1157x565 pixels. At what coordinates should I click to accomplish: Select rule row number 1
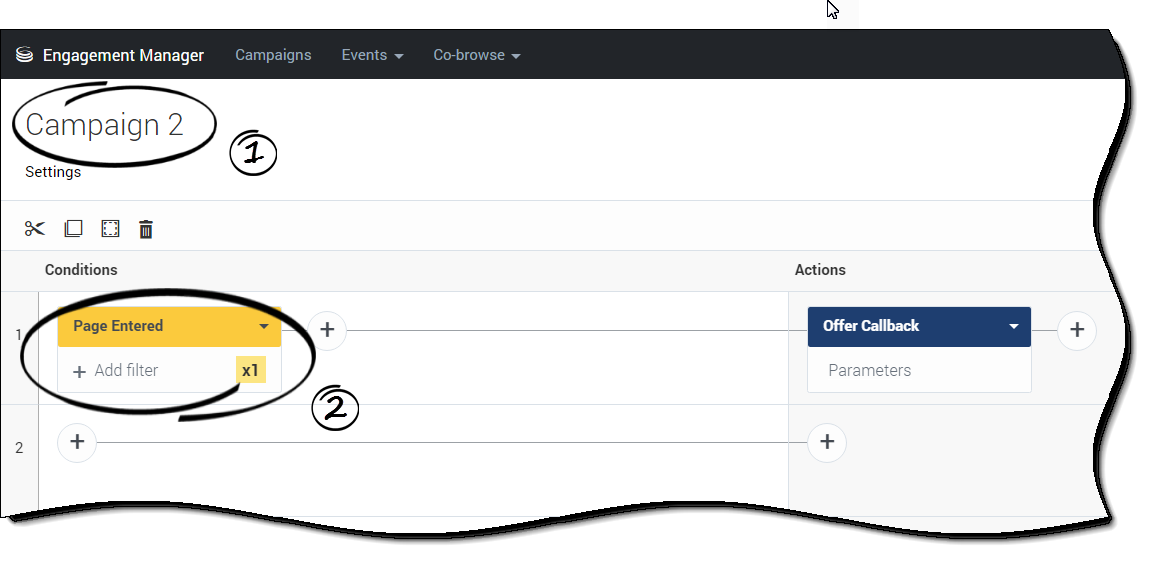pos(19,334)
